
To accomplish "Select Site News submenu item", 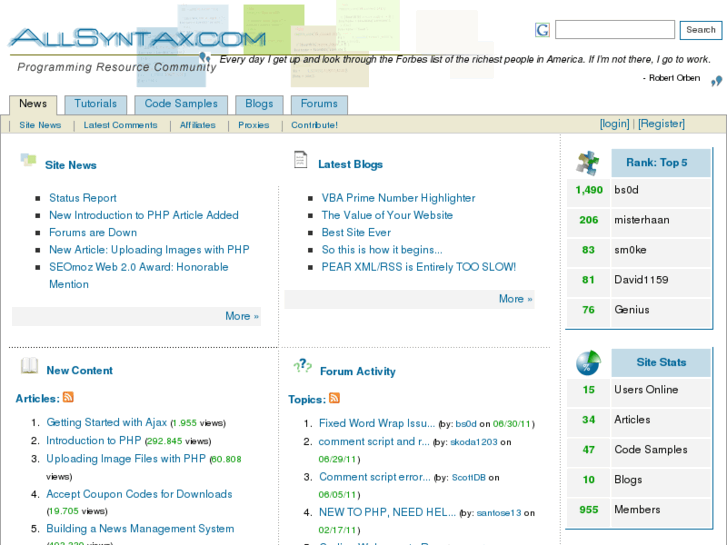I will pos(40,125).
